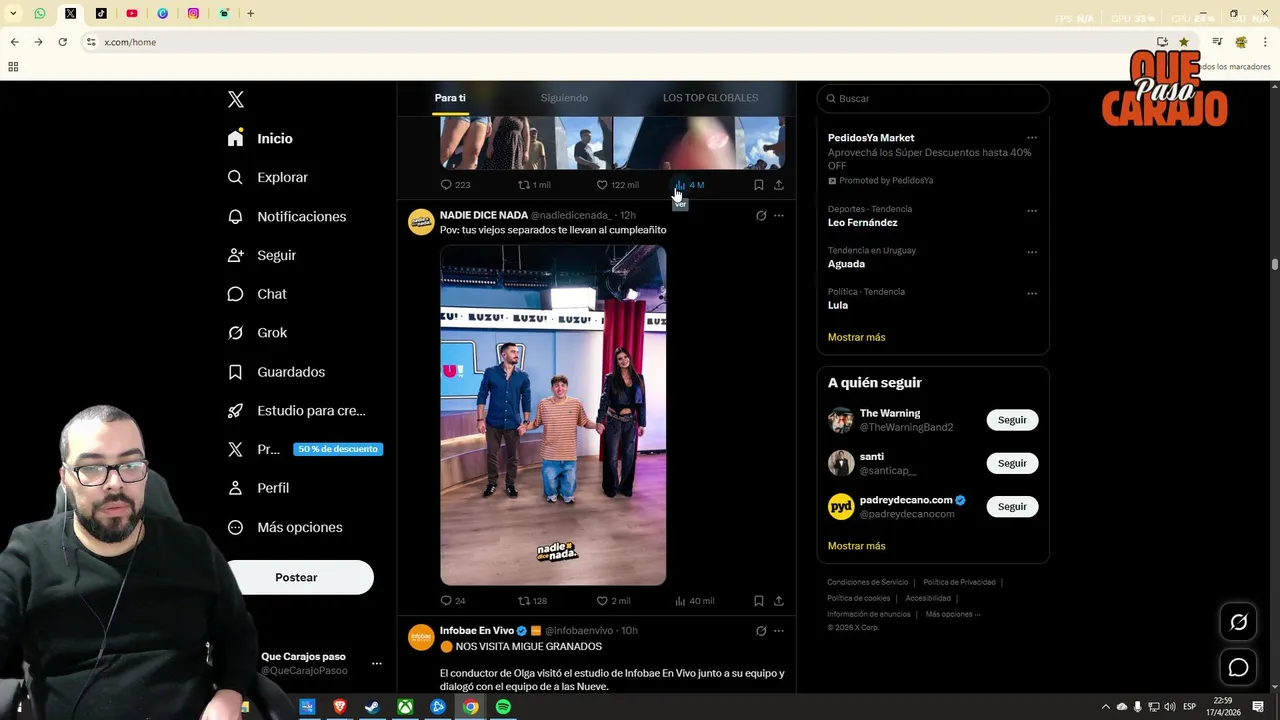Switch to the LOS TOP GLOBALES tab
Image resolution: width=1280 pixels, height=720 pixels.
[710, 98]
